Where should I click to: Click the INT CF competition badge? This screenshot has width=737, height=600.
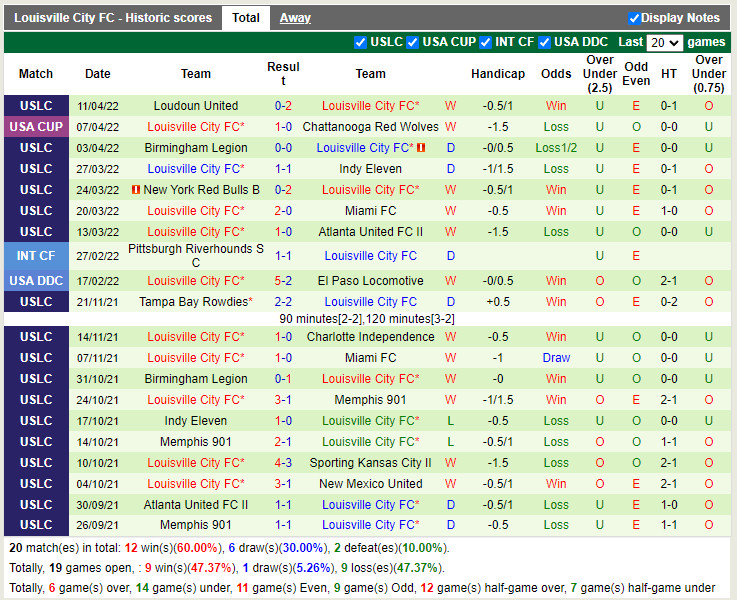click(x=36, y=256)
